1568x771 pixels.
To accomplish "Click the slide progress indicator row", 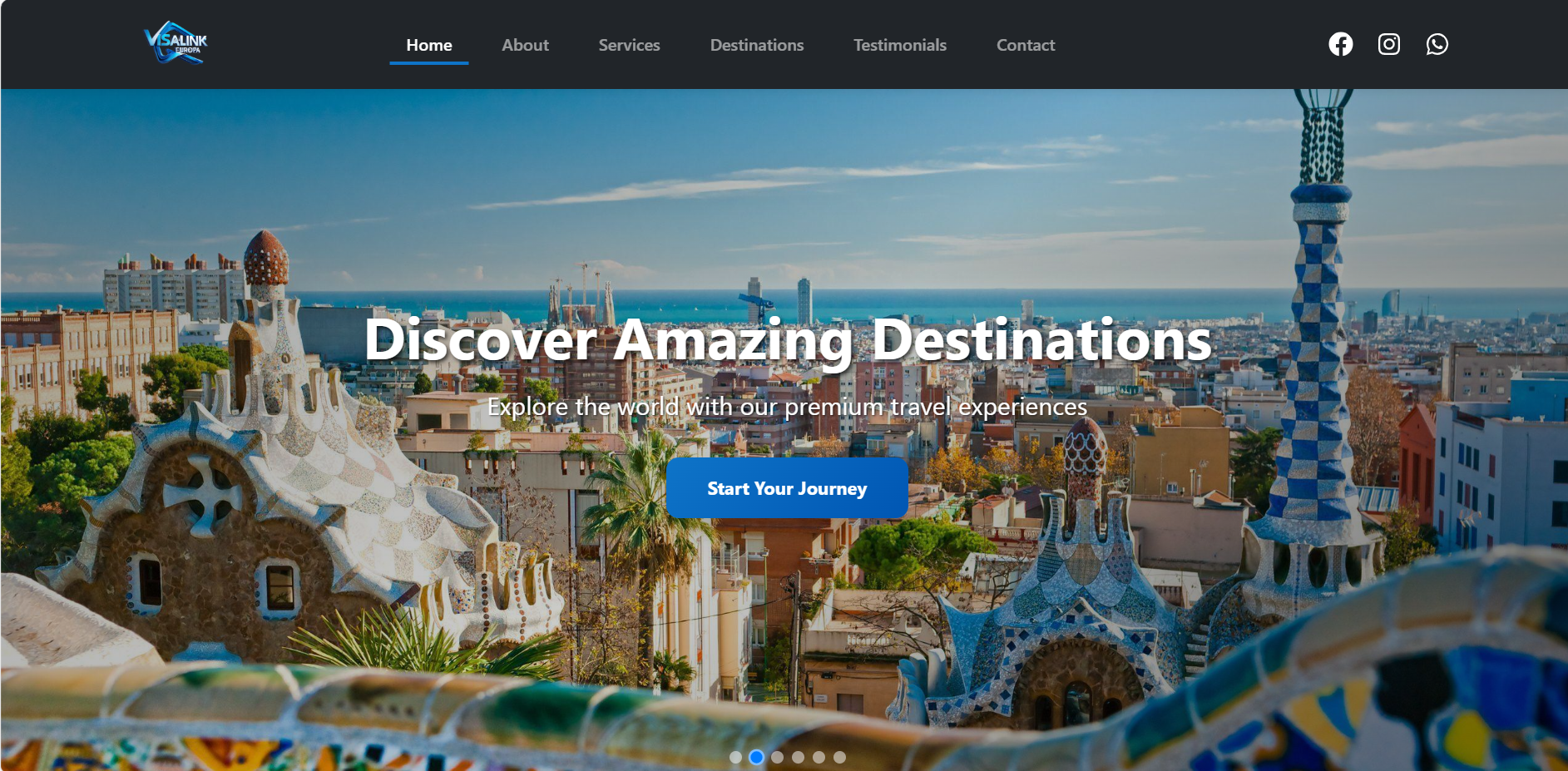I will pyautogui.click(x=788, y=757).
